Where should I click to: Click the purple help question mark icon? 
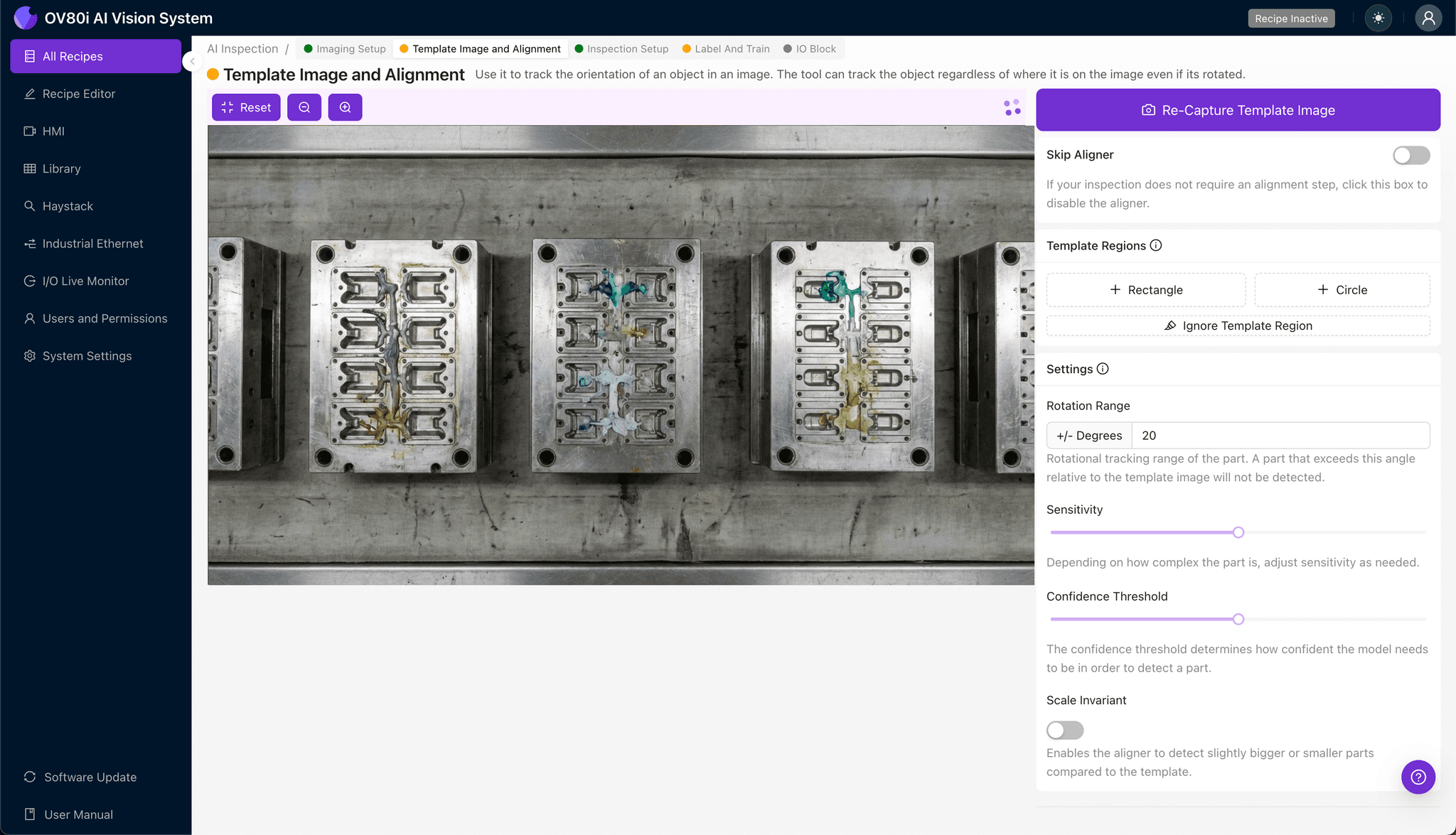(x=1418, y=777)
